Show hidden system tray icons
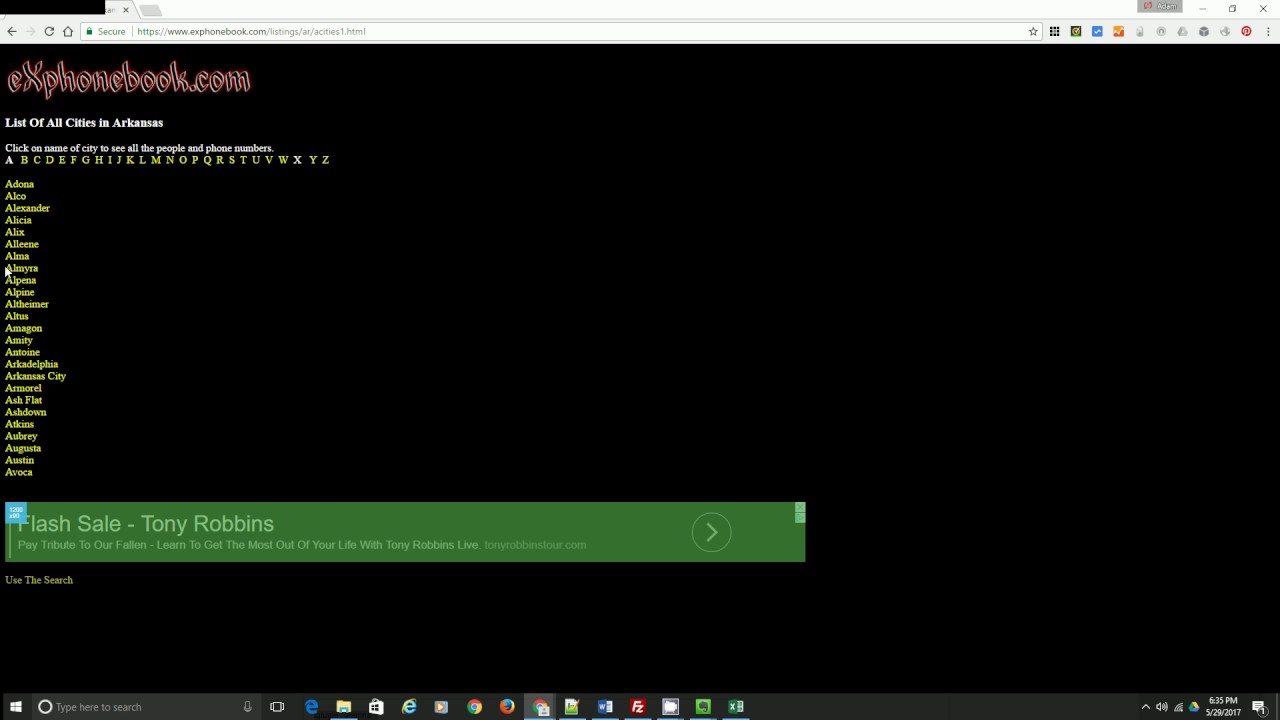 pos(1145,707)
